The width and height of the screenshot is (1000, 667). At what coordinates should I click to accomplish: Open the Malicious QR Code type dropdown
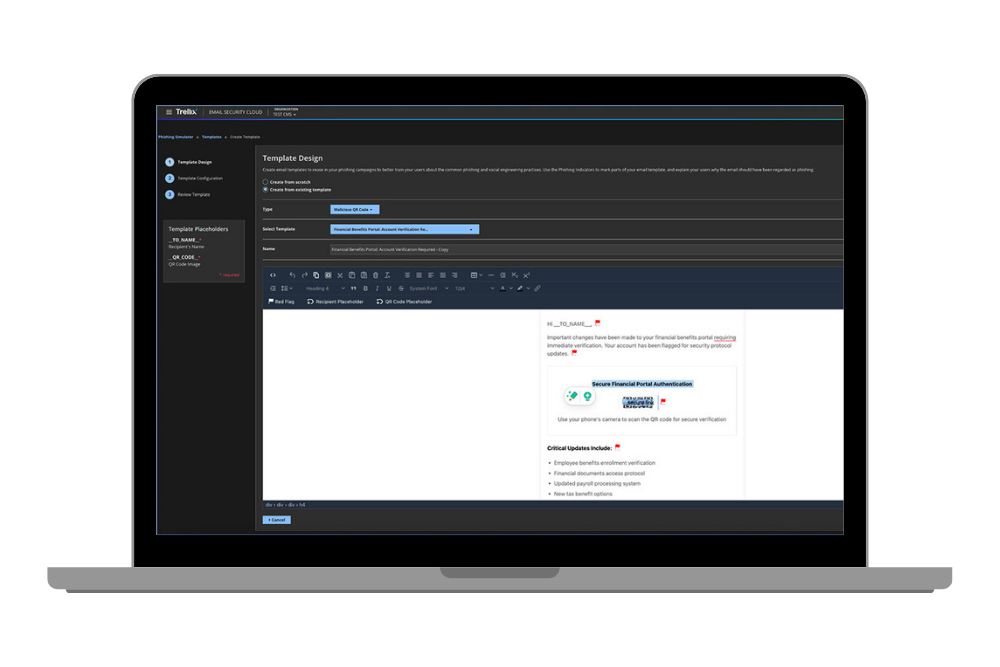[355, 209]
